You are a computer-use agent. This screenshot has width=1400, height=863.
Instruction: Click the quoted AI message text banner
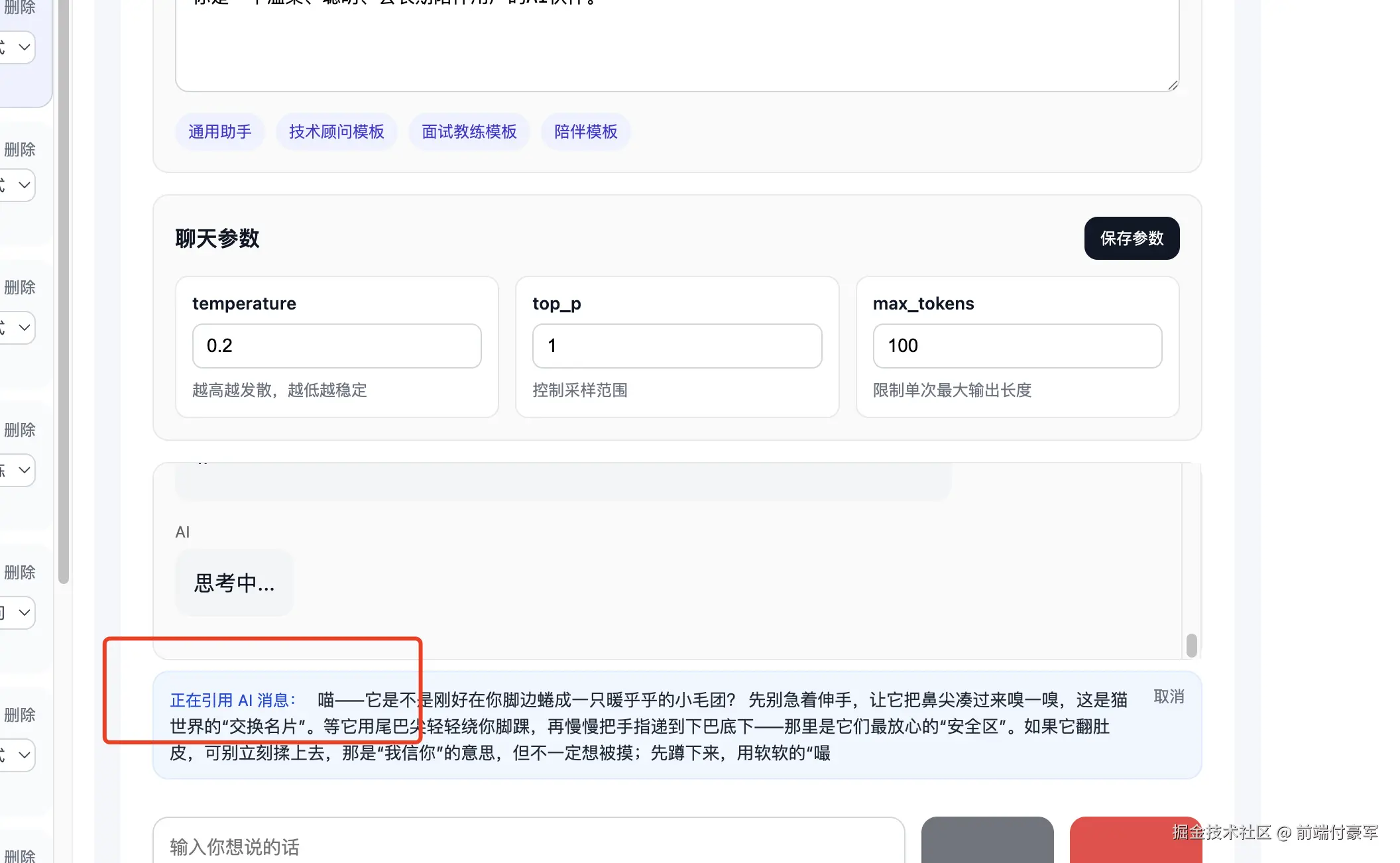(x=663, y=726)
